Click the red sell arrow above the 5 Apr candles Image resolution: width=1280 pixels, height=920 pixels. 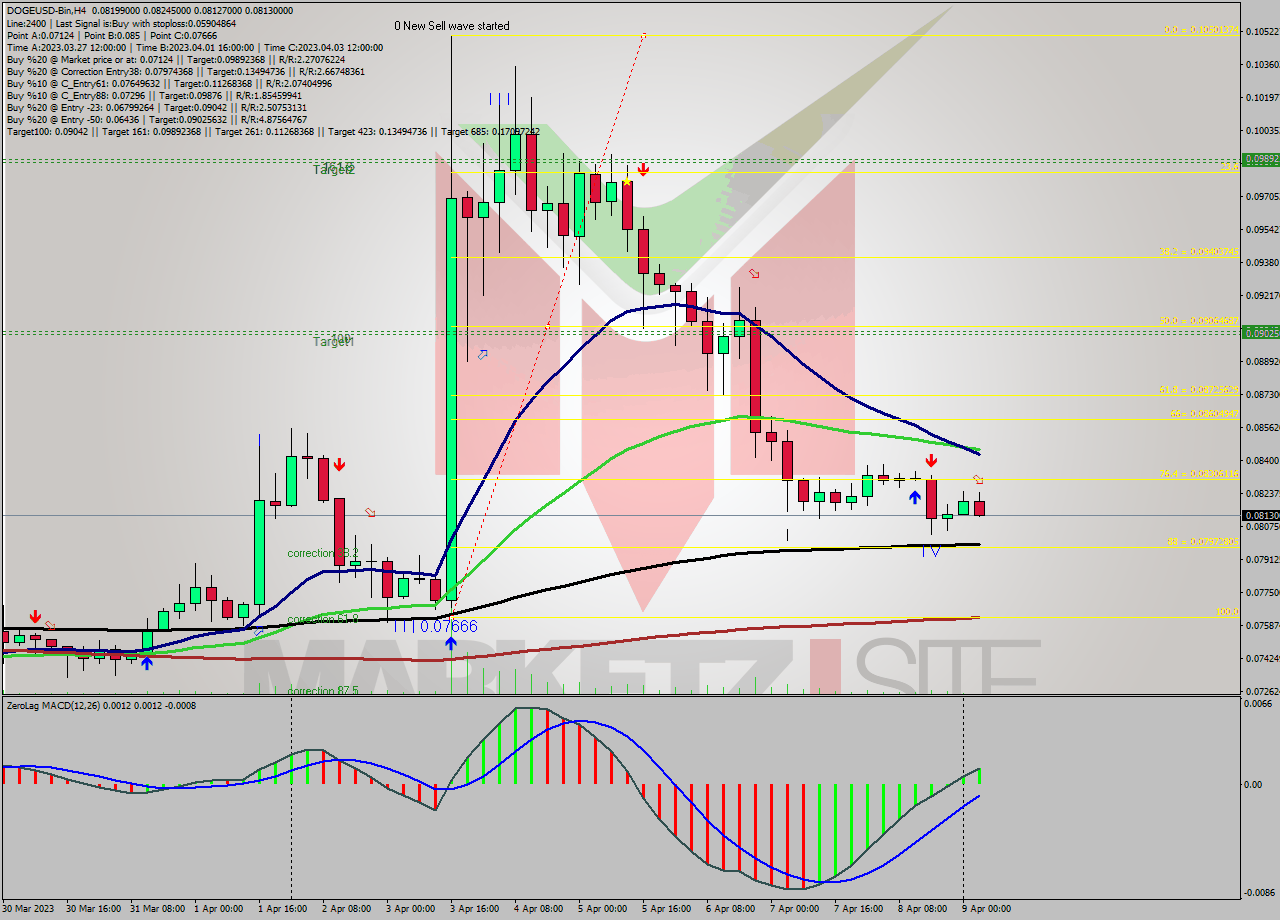point(643,170)
